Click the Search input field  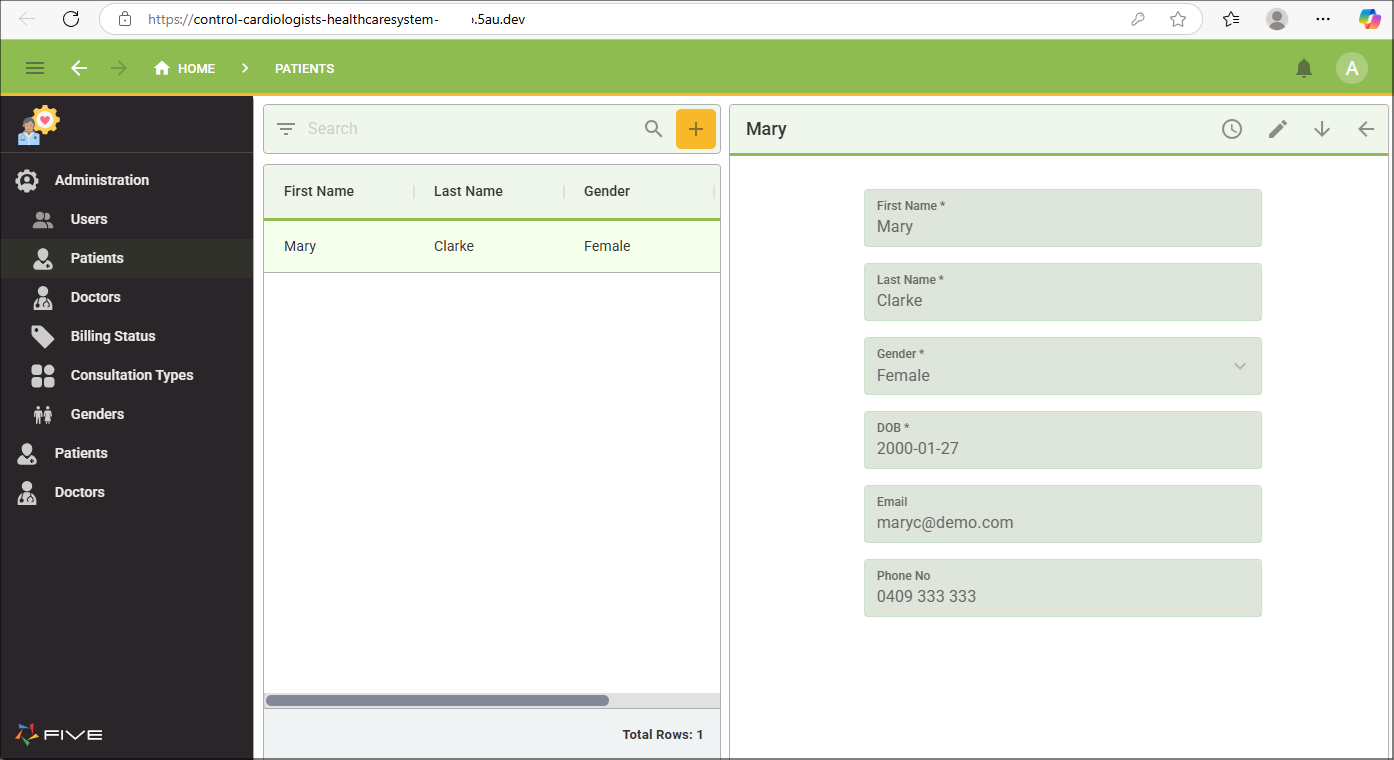click(x=470, y=129)
